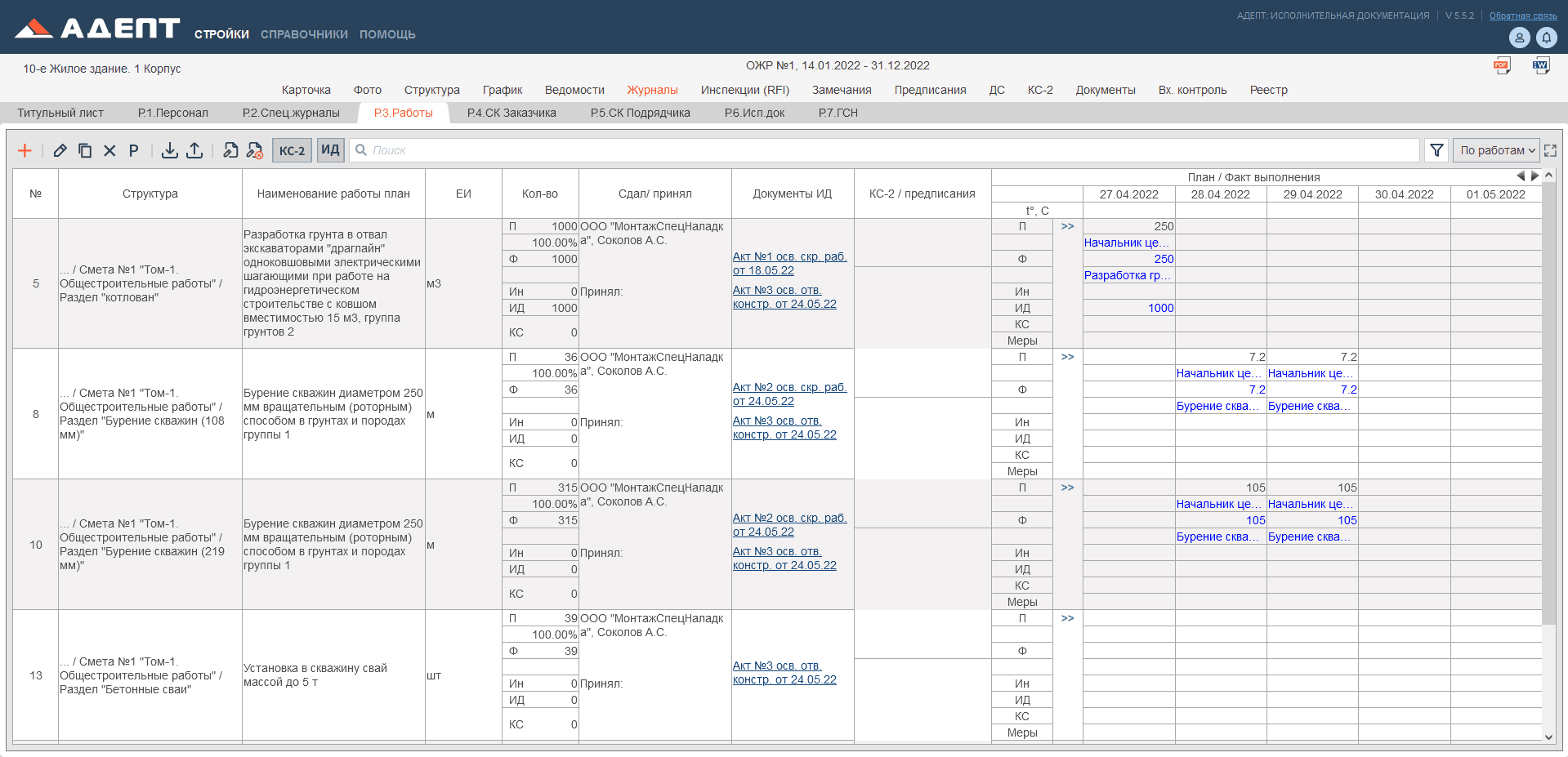The height and width of the screenshot is (757, 1568).
Task: Open the 'Обратная связь' link
Action: coord(1522,16)
